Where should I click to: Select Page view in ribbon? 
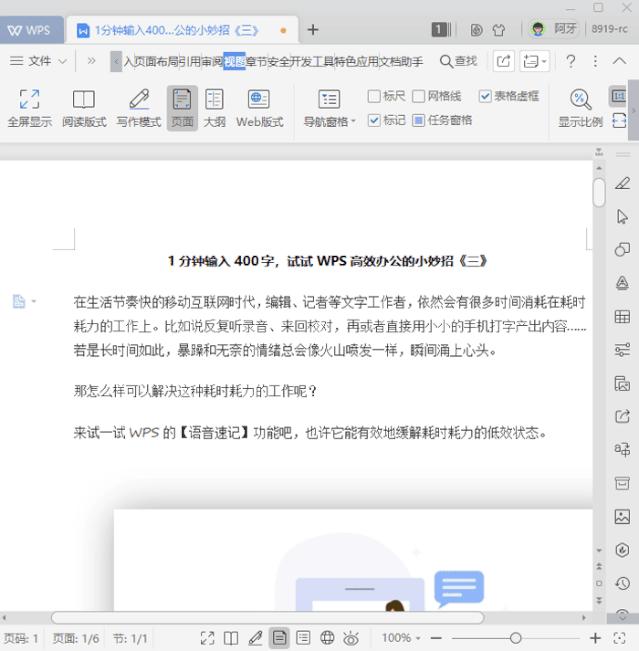click(x=182, y=108)
